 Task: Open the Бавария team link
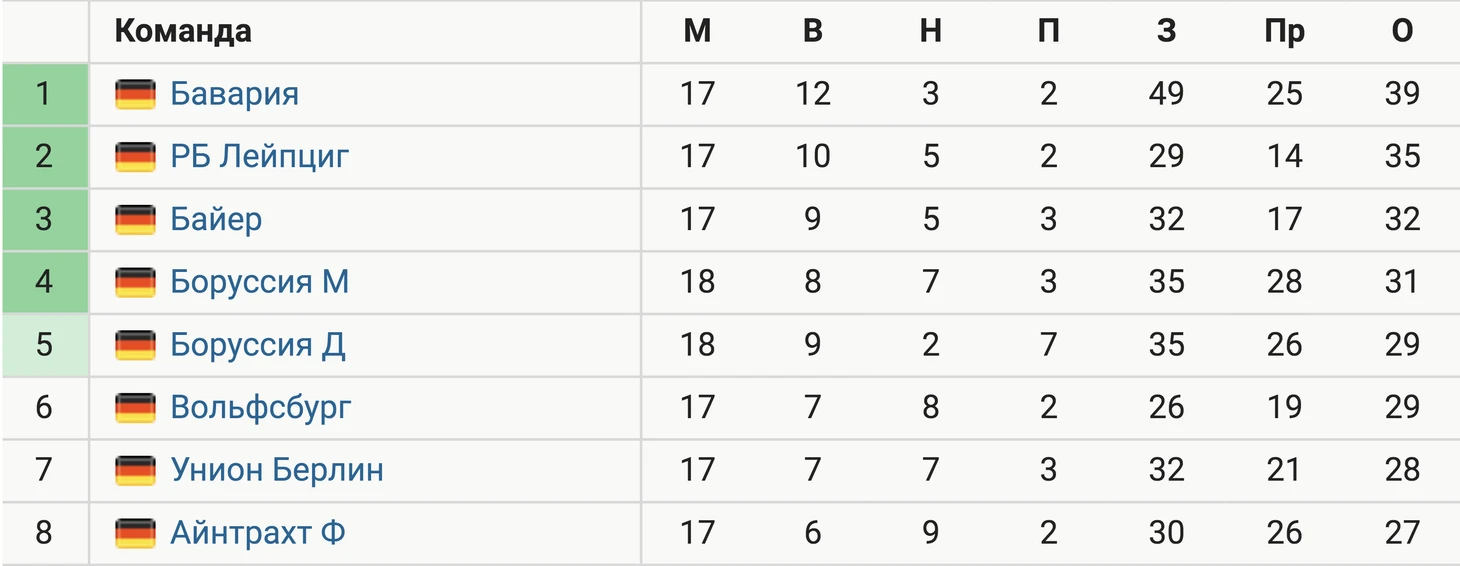(234, 94)
